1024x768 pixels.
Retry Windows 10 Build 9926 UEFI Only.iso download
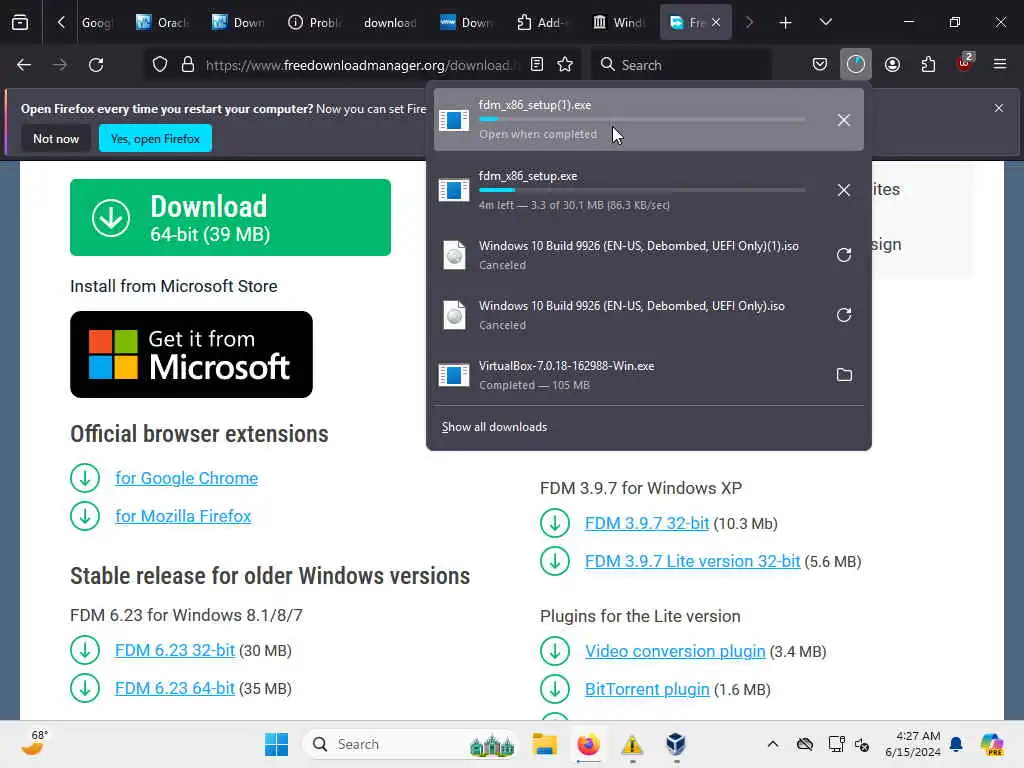pos(844,315)
